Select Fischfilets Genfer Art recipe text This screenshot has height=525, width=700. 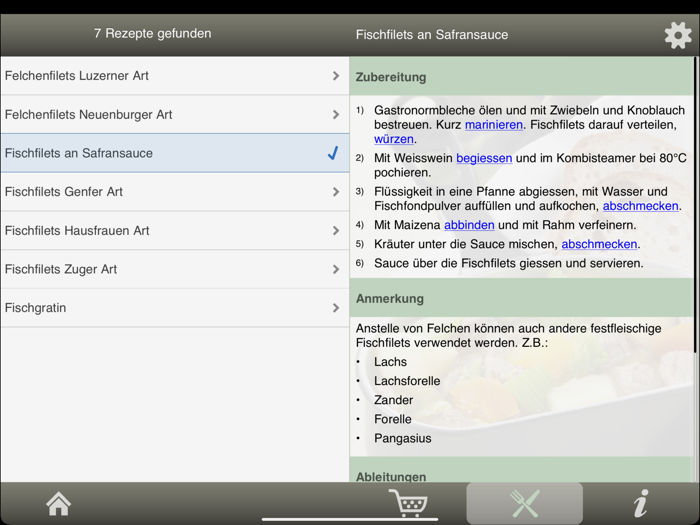(x=64, y=192)
